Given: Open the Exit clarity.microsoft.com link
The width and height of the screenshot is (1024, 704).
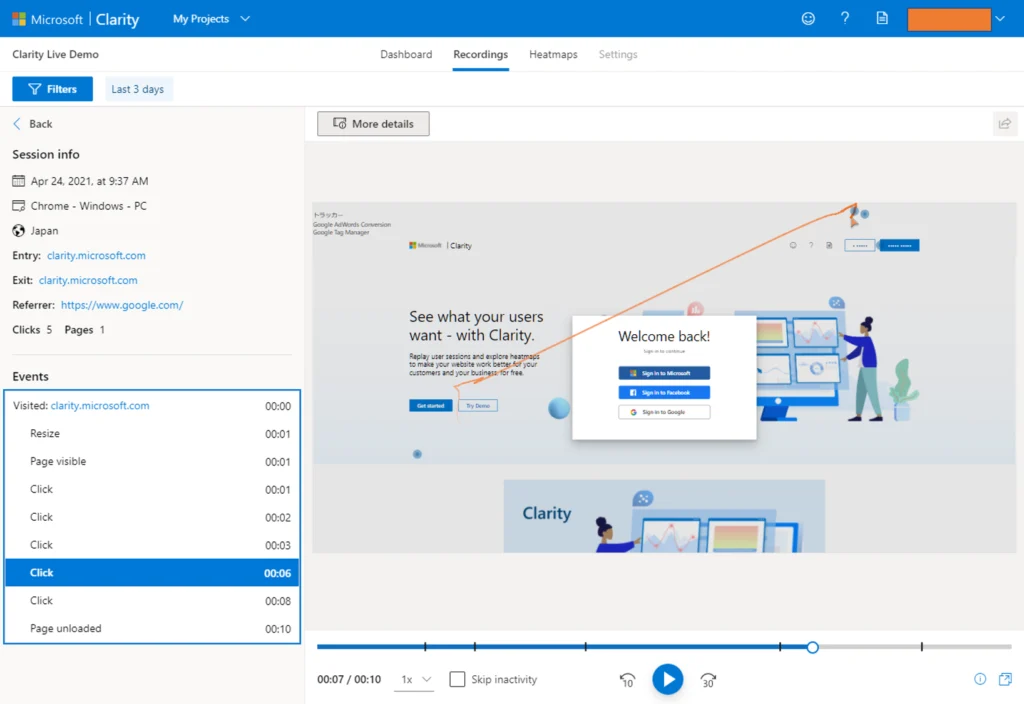Looking at the screenshot, I should coord(88,280).
